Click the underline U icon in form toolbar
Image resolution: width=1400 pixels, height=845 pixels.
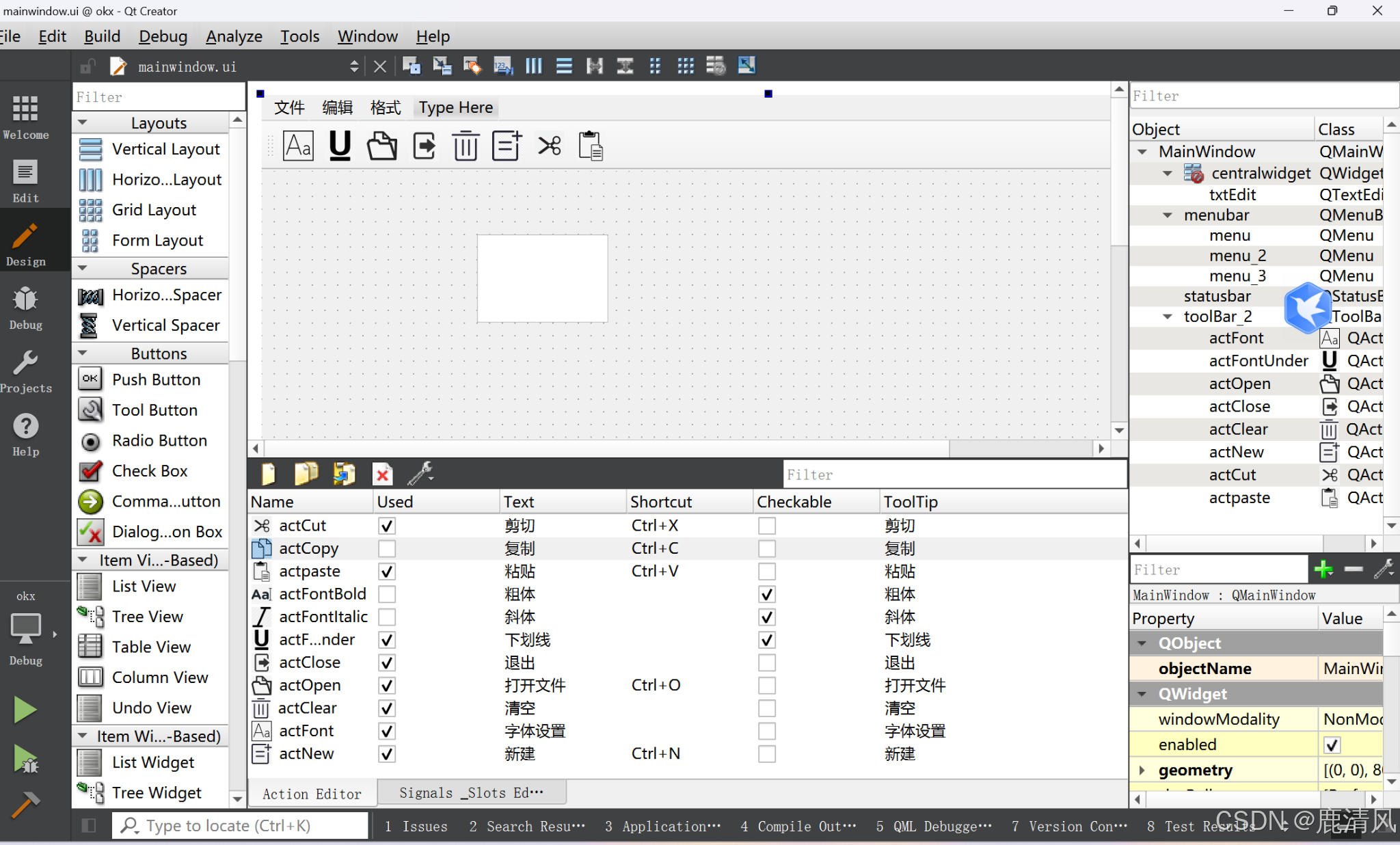click(340, 146)
